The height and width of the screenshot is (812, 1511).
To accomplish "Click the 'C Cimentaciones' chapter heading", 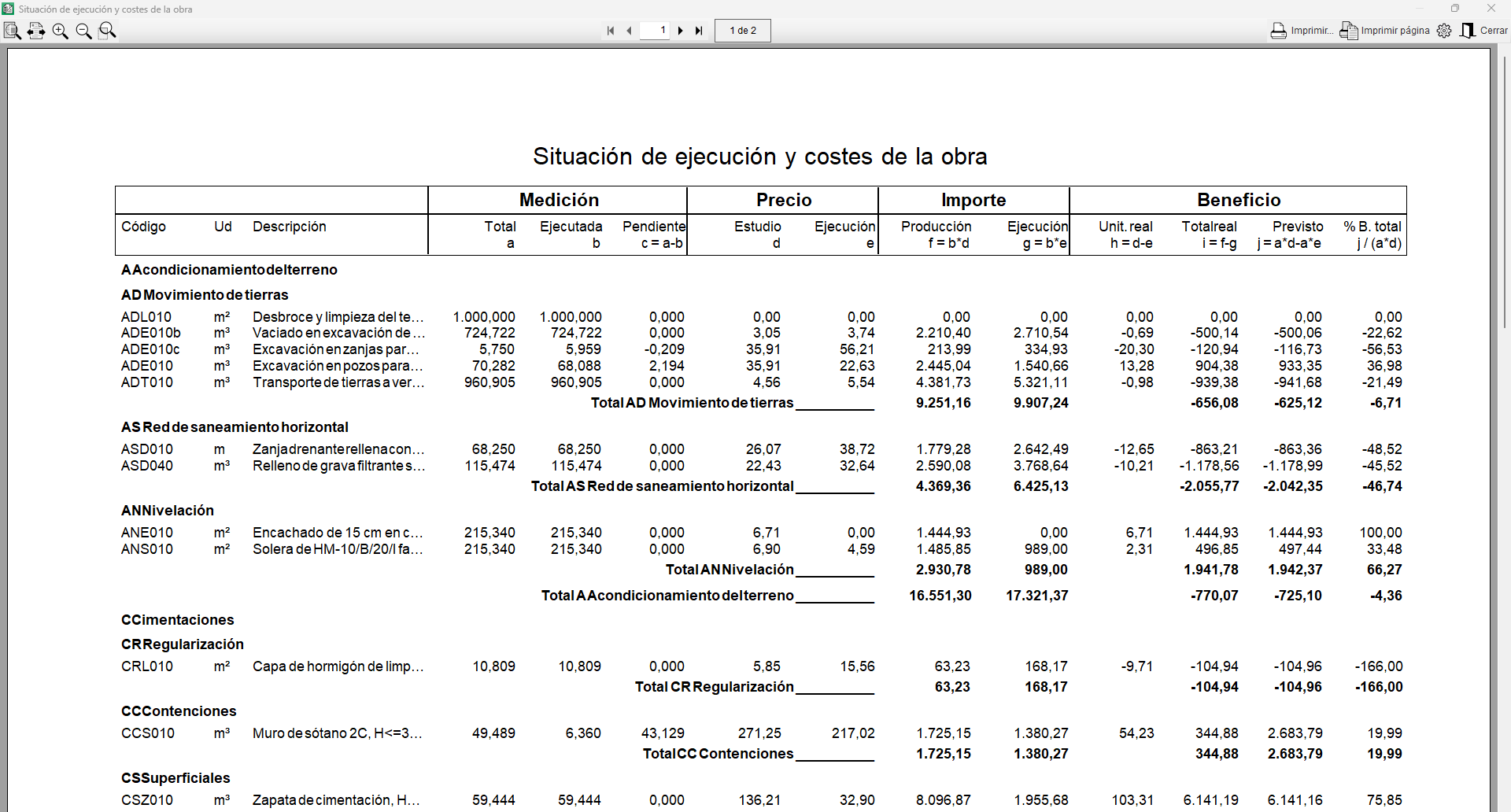I will pos(177,620).
